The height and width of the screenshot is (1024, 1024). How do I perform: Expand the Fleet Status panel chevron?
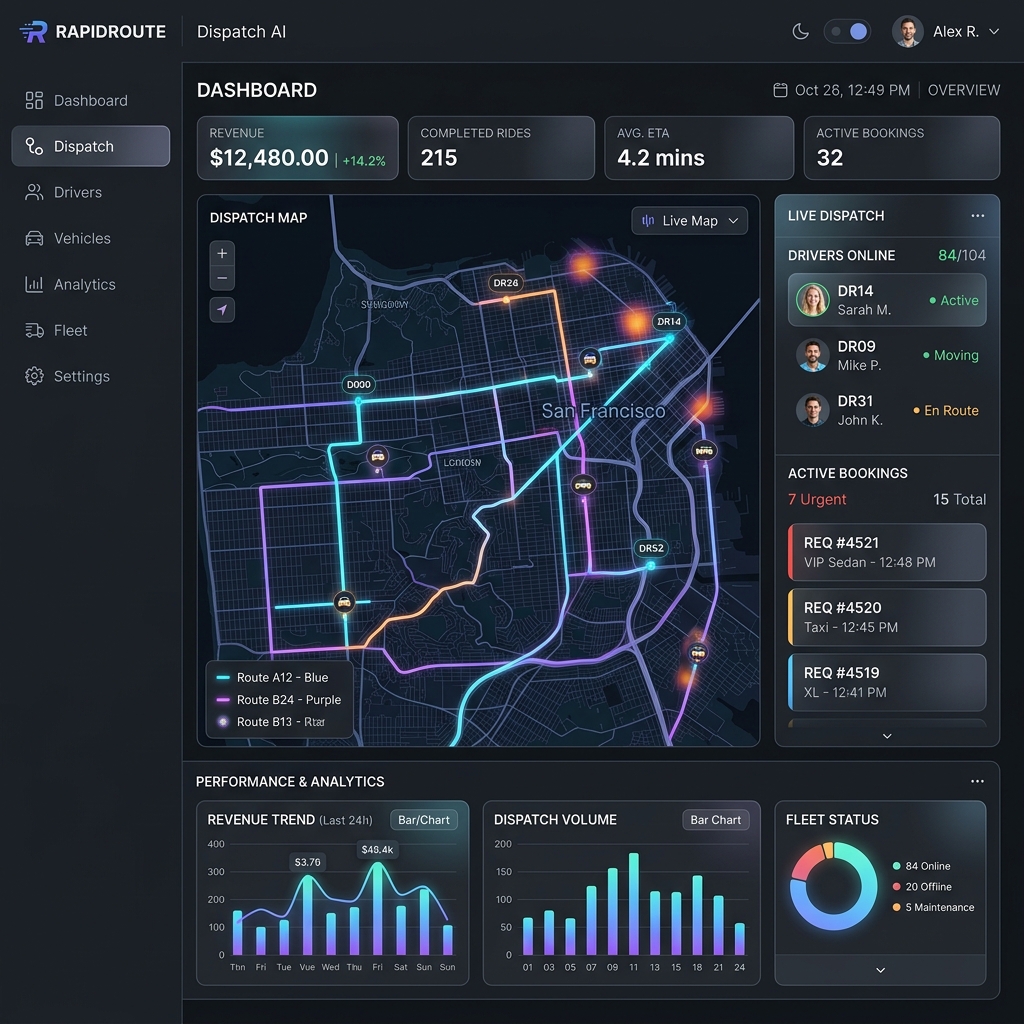coord(880,970)
